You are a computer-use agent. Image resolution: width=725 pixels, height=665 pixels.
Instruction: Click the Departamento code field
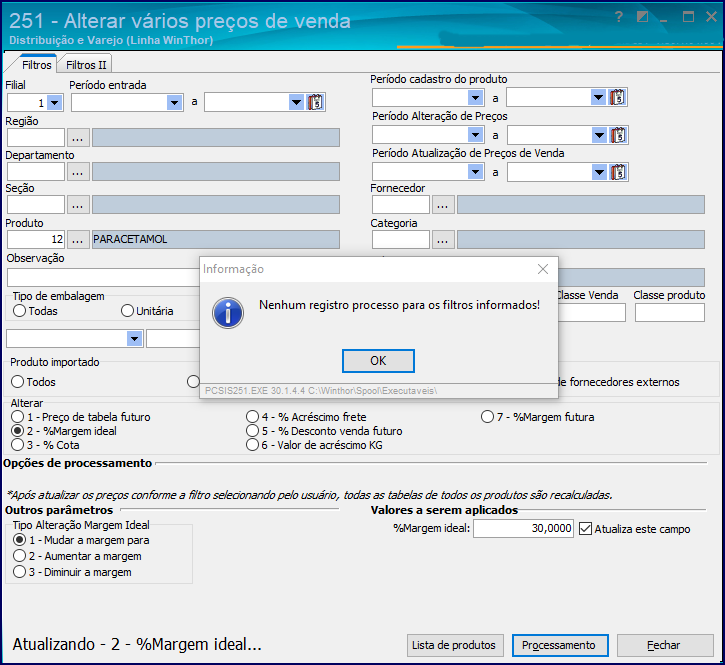pyautogui.click(x=36, y=172)
